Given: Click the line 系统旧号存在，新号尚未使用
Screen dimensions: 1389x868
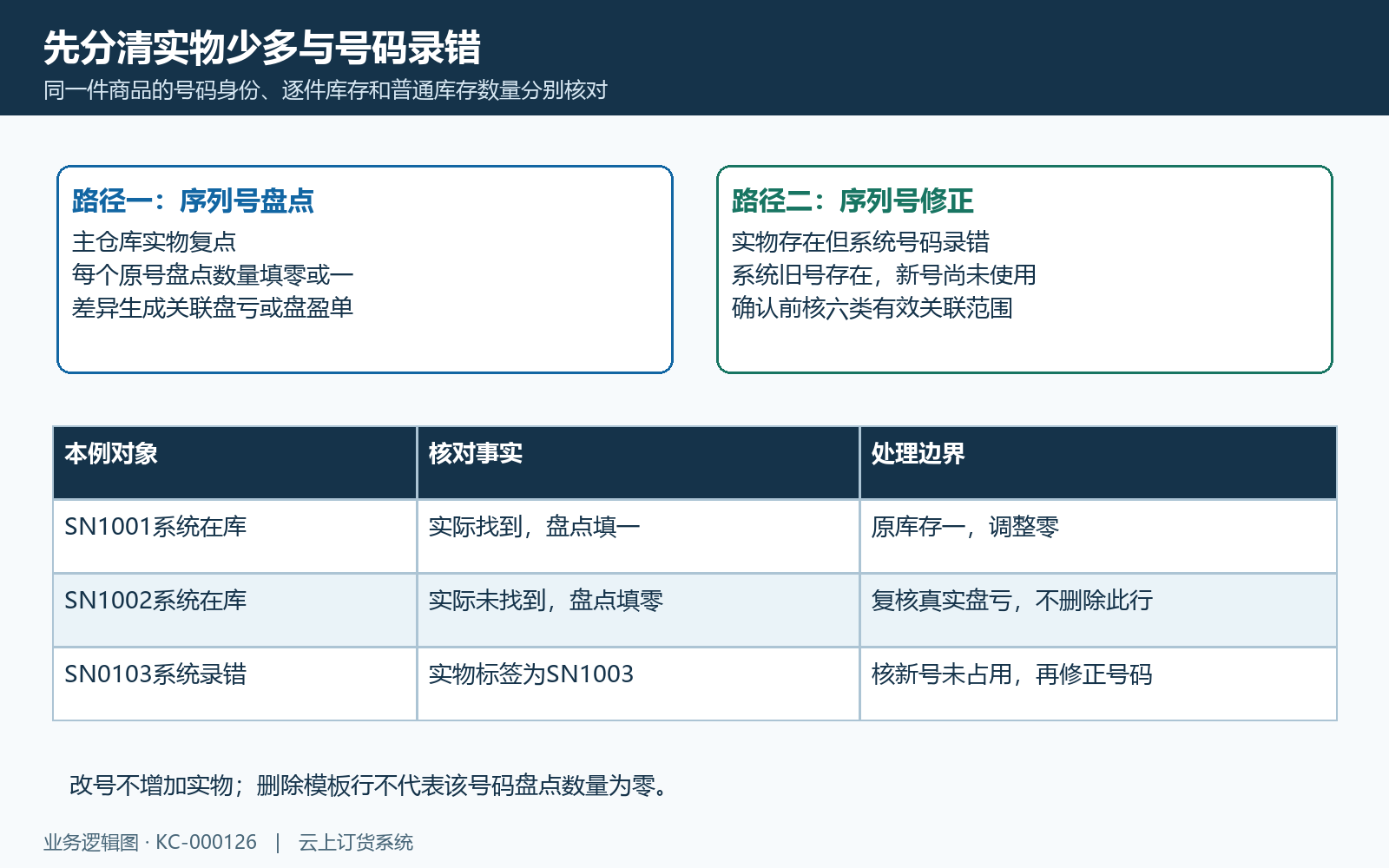Looking at the screenshot, I should coord(884,274).
